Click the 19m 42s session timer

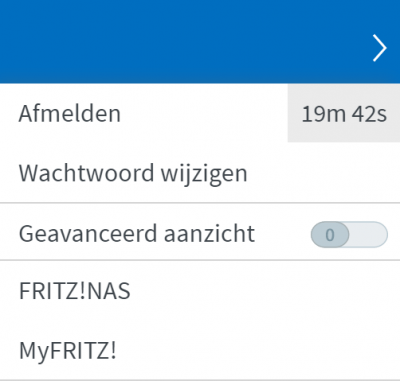click(344, 114)
